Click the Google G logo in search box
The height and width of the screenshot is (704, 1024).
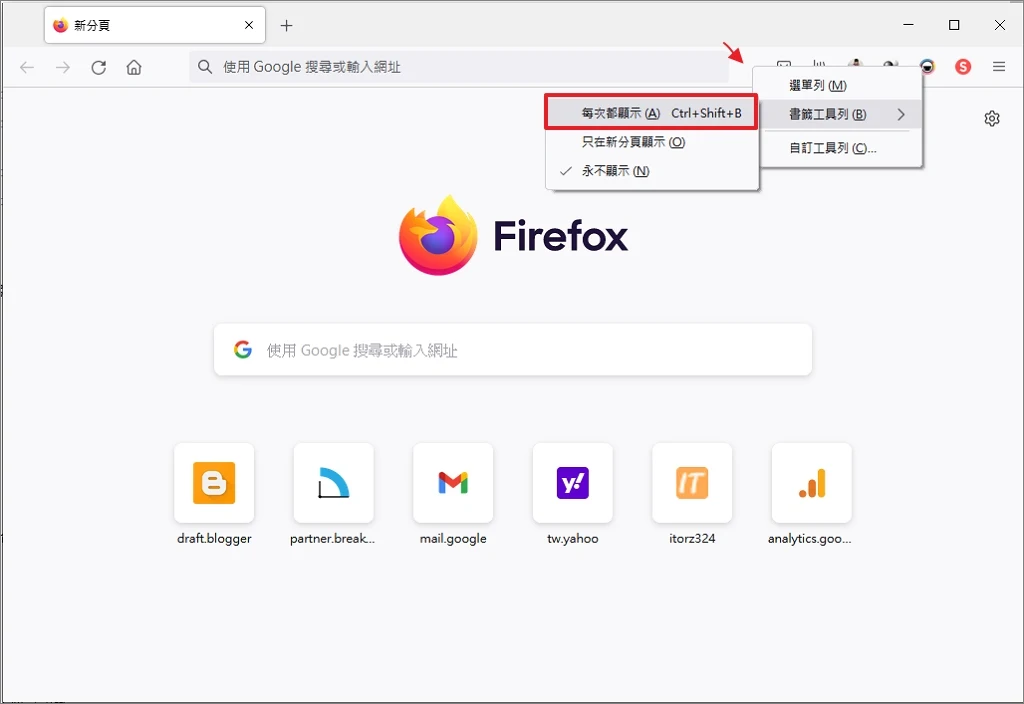pyautogui.click(x=243, y=350)
